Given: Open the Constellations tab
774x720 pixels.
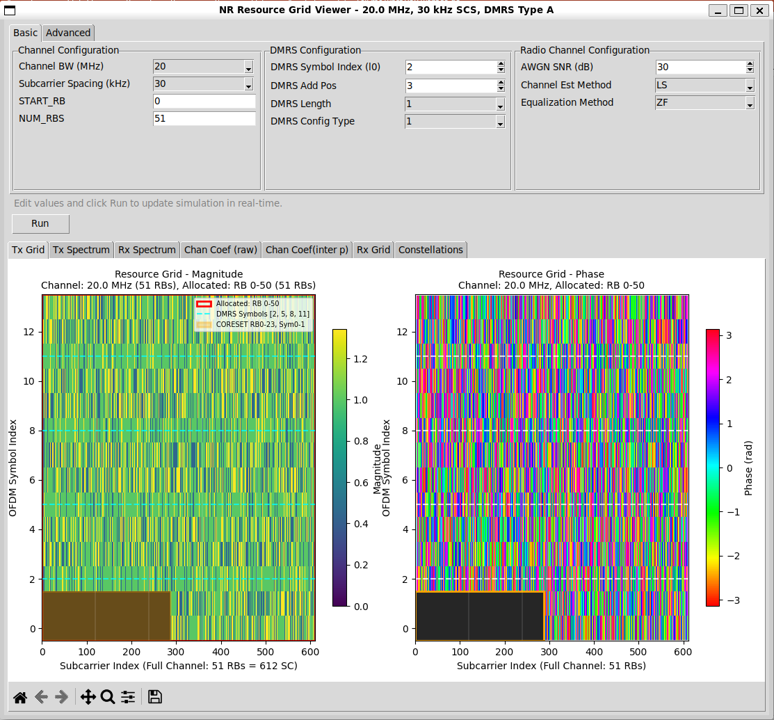Looking at the screenshot, I should coord(430,250).
